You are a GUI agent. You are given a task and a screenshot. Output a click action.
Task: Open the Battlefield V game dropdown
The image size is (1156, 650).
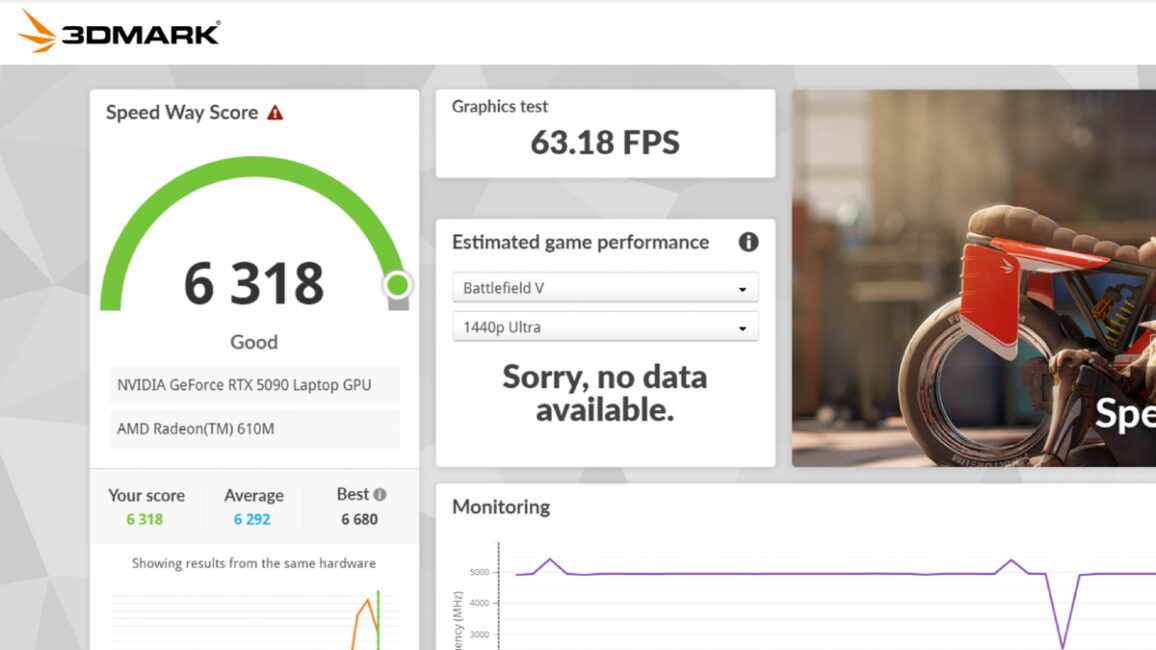coord(605,288)
